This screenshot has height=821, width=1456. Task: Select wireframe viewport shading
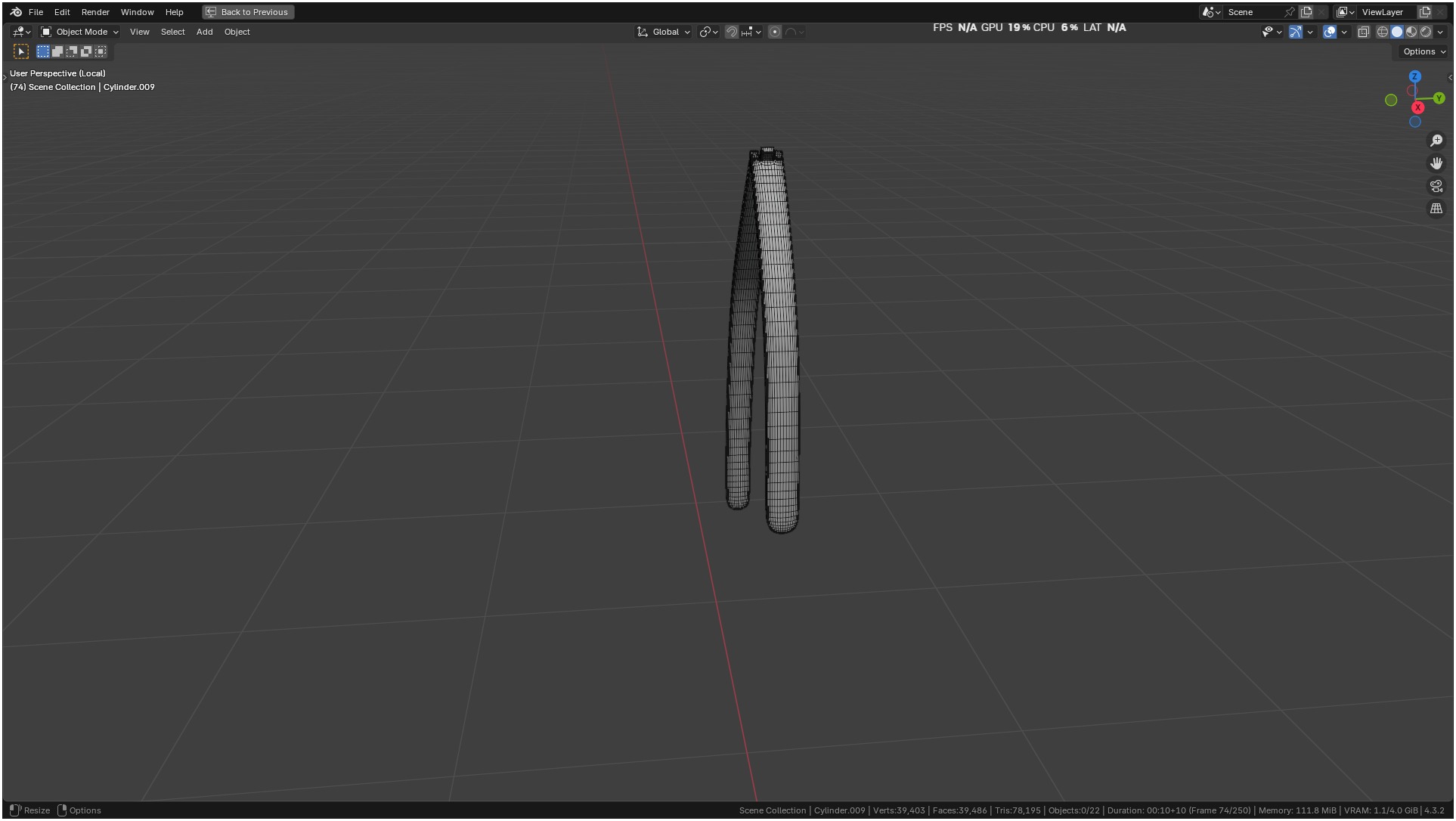[x=1383, y=32]
